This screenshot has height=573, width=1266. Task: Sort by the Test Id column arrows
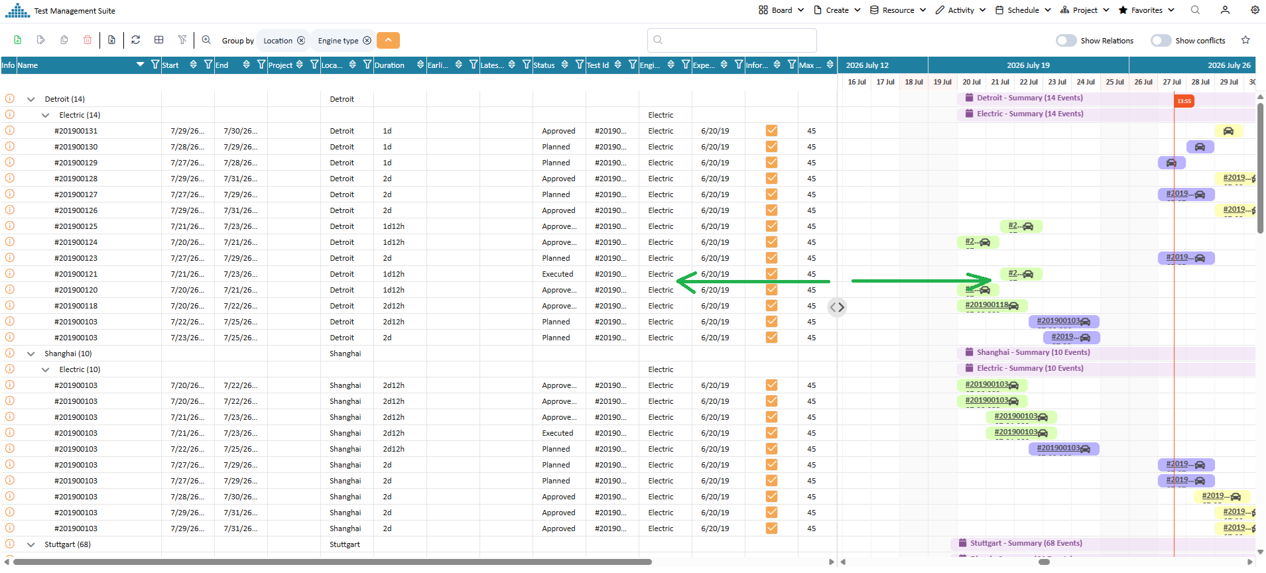point(618,65)
